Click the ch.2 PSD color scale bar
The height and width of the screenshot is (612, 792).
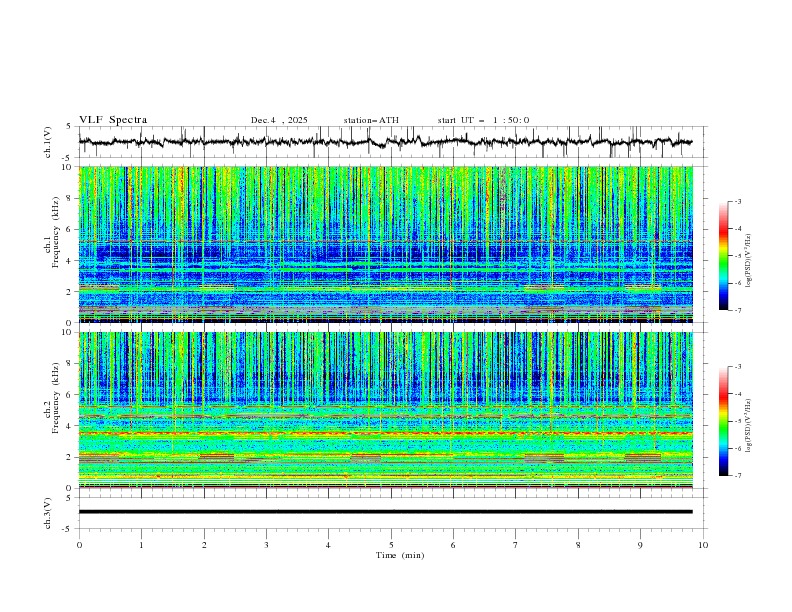tap(723, 421)
